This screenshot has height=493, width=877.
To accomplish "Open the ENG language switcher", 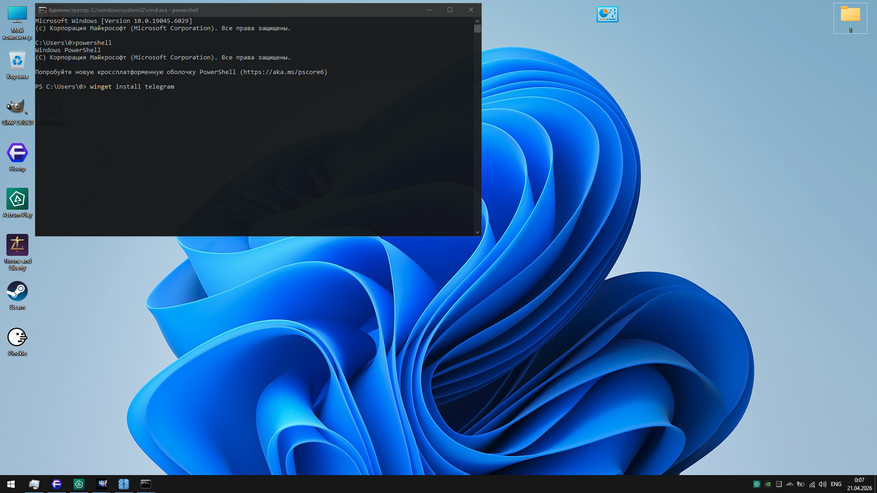I will click(x=836, y=485).
